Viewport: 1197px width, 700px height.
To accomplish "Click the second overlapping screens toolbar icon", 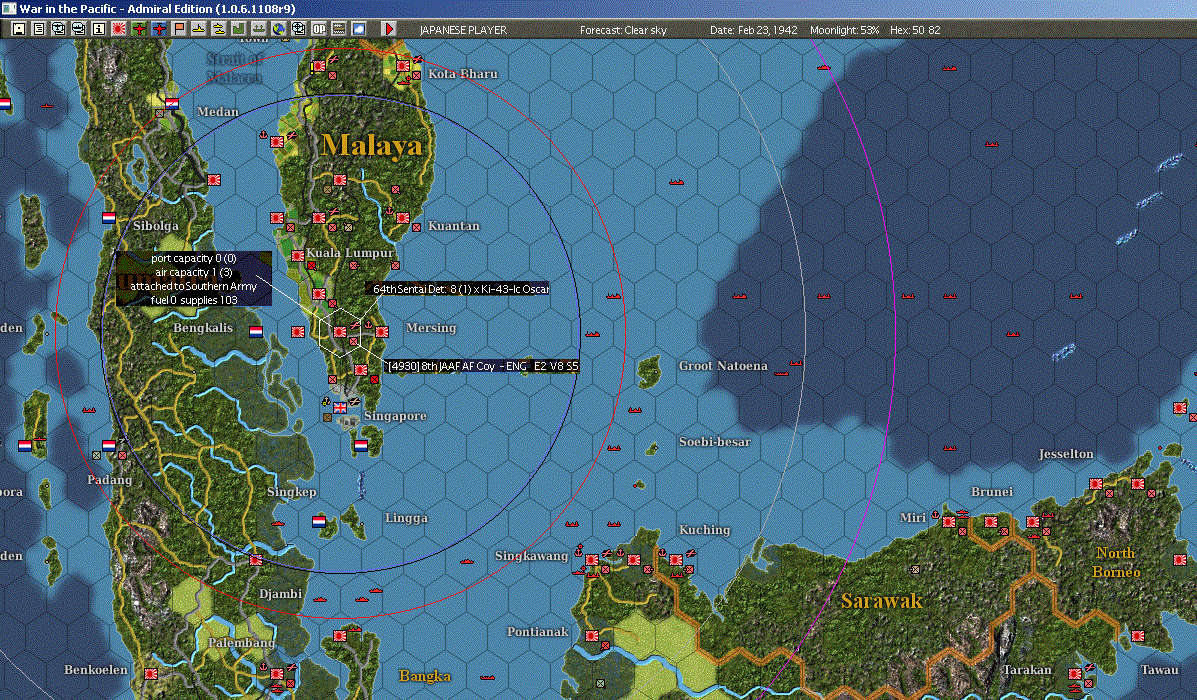I will click(78, 29).
